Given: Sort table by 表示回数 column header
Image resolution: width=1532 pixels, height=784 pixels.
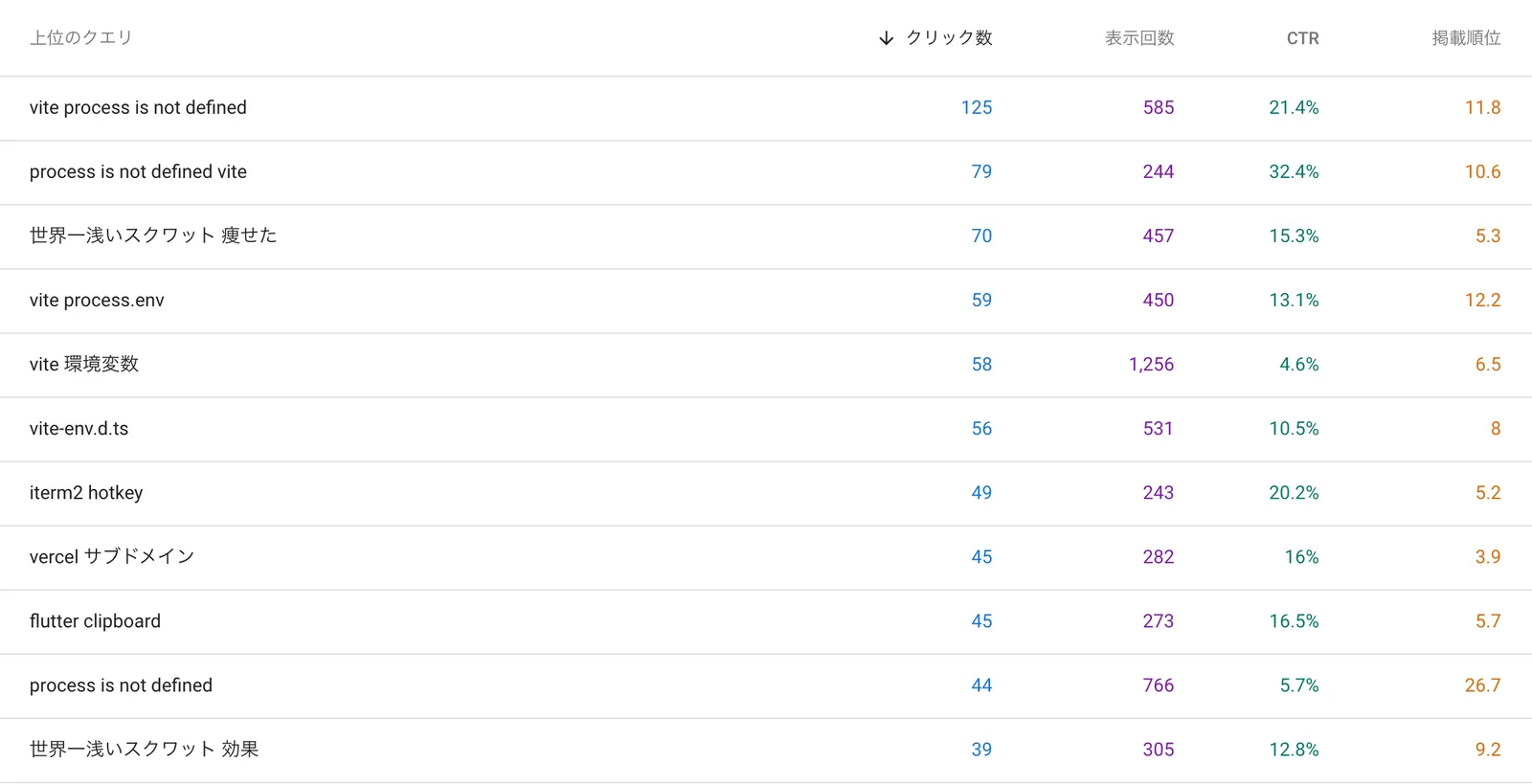Looking at the screenshot, I should (x=1138, y=38).
